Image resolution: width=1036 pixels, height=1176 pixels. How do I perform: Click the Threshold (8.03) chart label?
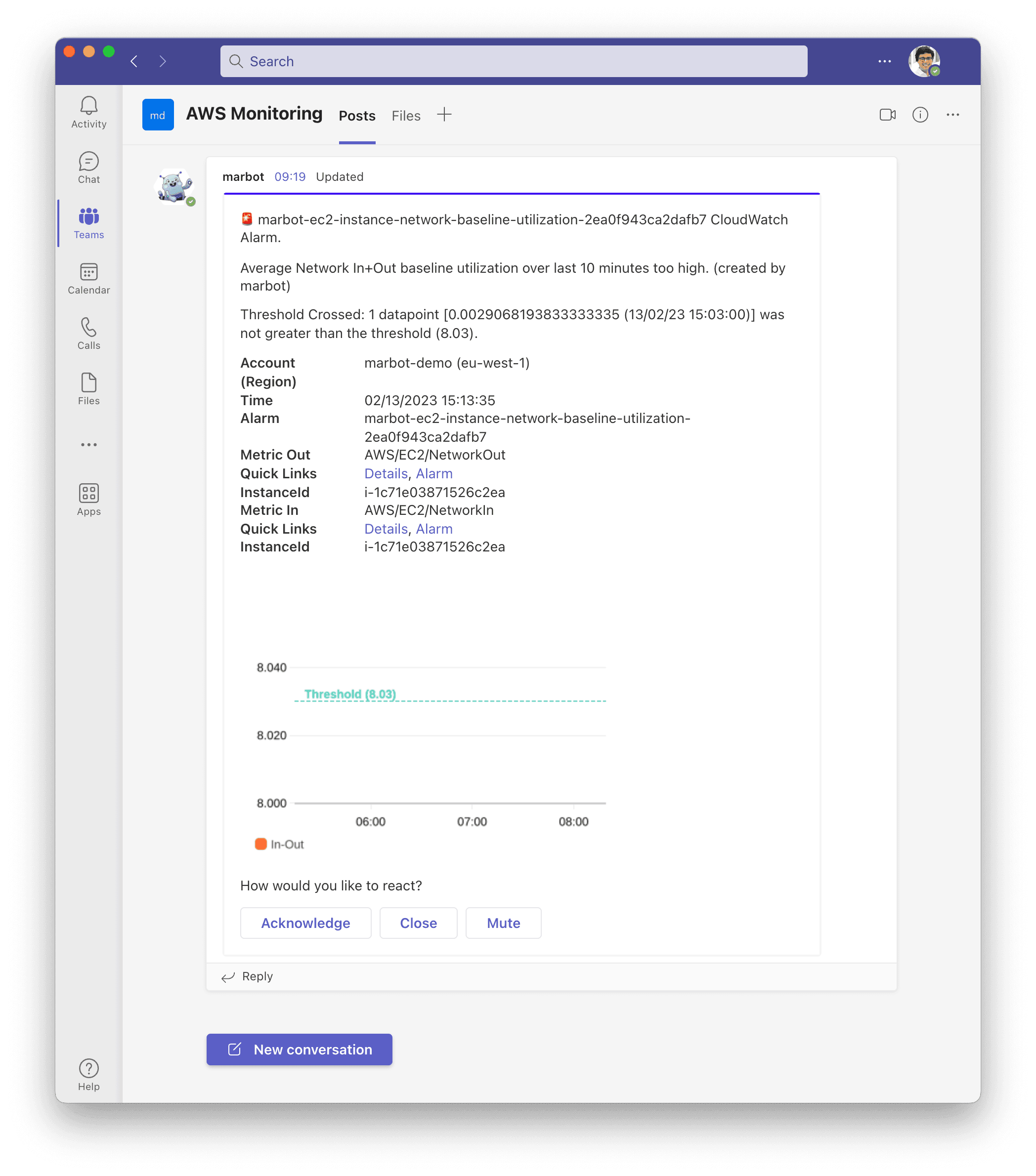click(x=350, y=694)
